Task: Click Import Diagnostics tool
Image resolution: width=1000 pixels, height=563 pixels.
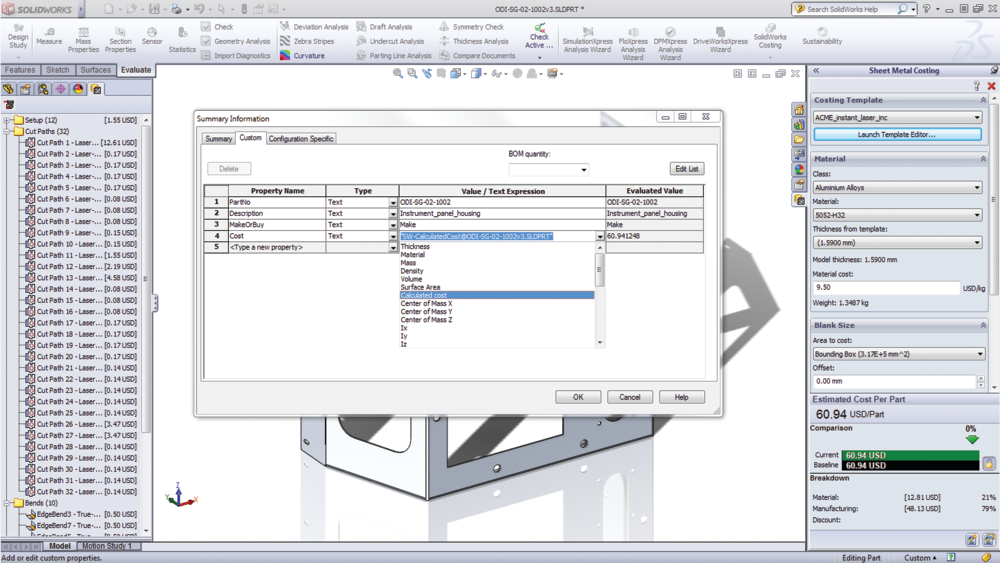Action: [235, 55]
